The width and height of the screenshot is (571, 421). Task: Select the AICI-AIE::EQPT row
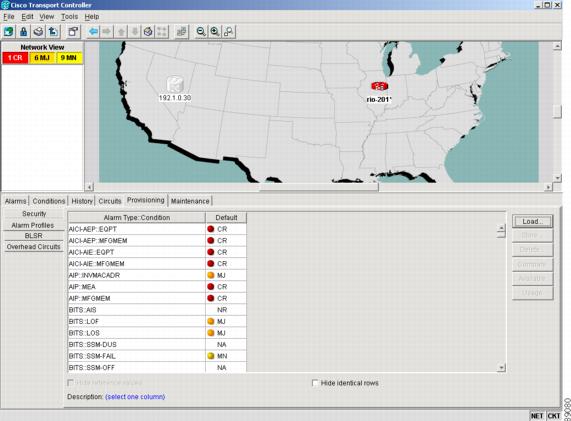point(157,252)
